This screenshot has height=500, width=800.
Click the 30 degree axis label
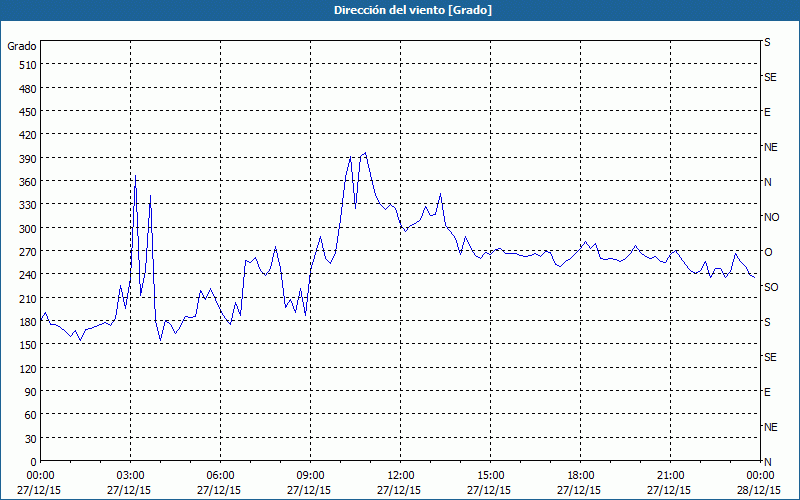coord(31,439)
